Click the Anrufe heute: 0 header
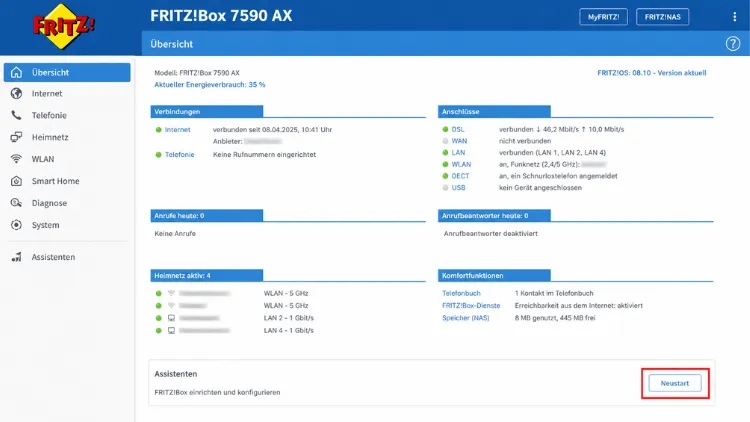Viewport: 750px width, 422px height. (x=207, y=216)
